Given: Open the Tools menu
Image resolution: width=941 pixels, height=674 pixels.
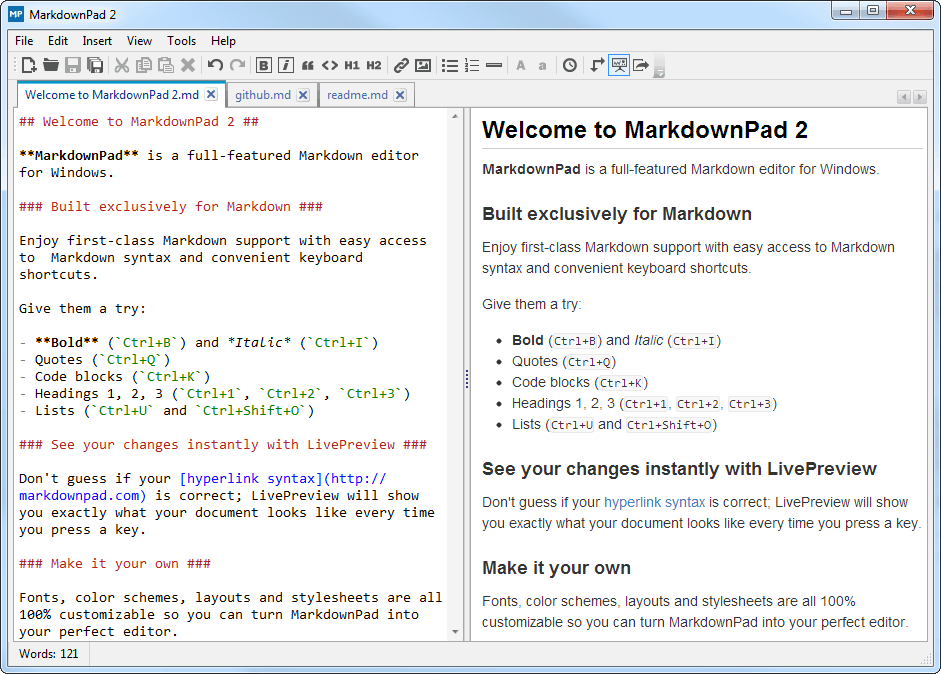Looking at the screenshot, I should point(181,41).
